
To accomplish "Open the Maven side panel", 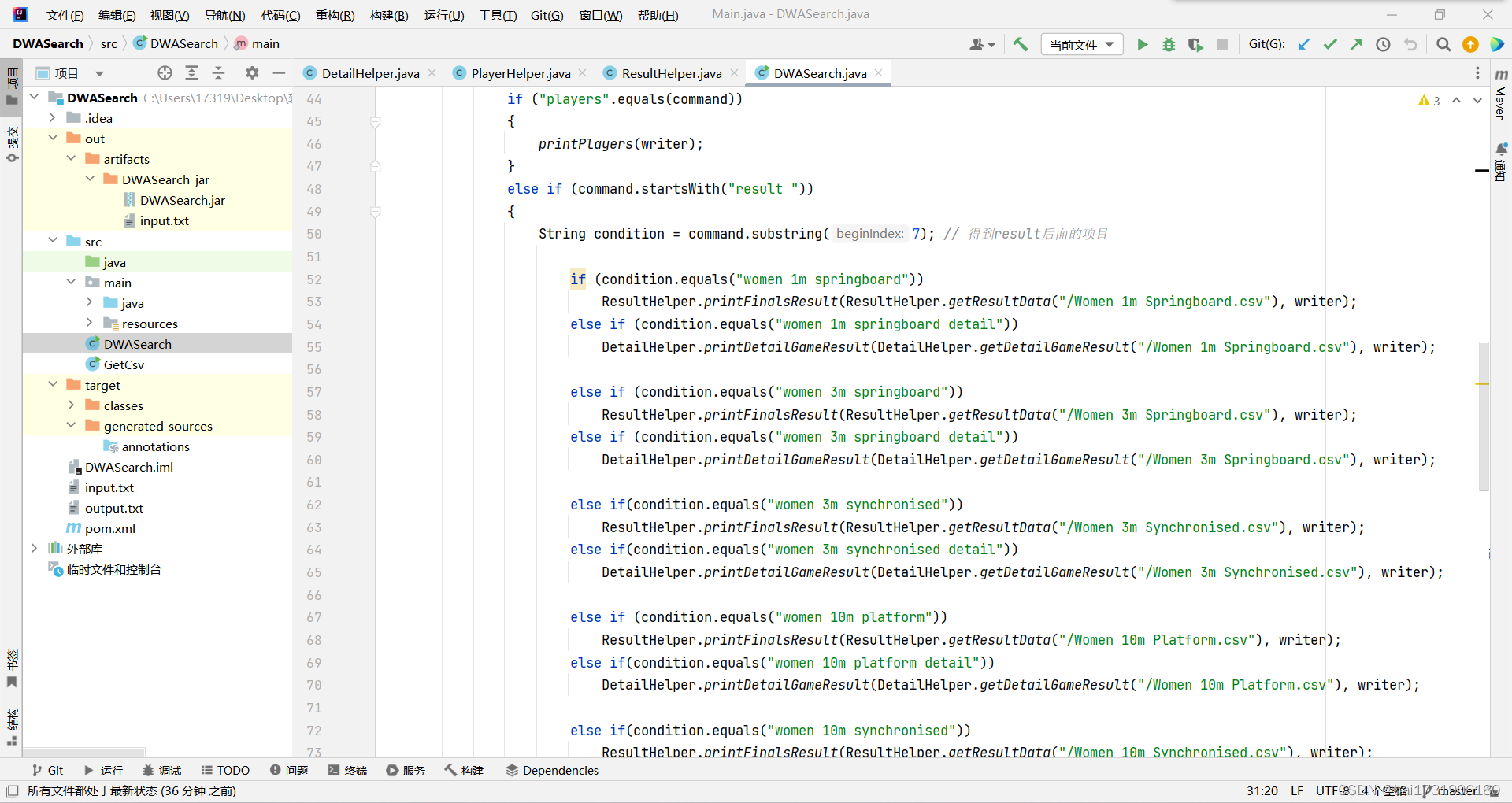I will coord(1501,94).
